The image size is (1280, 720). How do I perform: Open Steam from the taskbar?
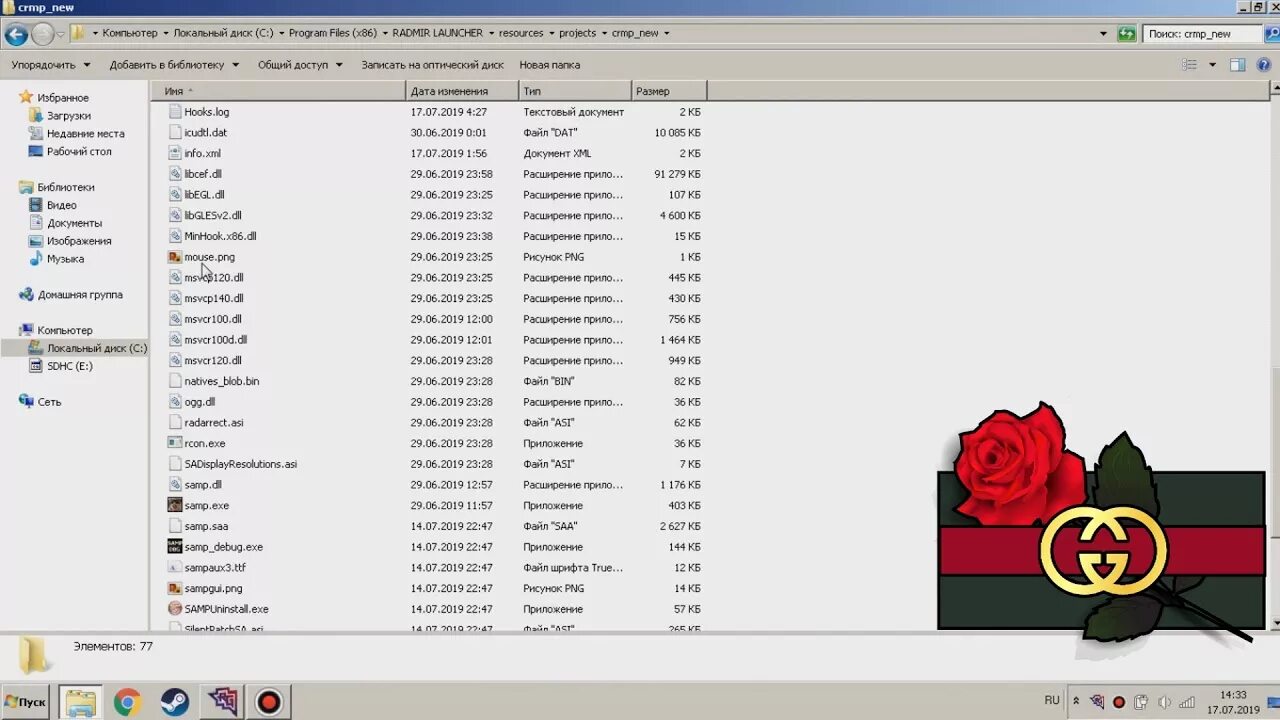pos(173,702)
